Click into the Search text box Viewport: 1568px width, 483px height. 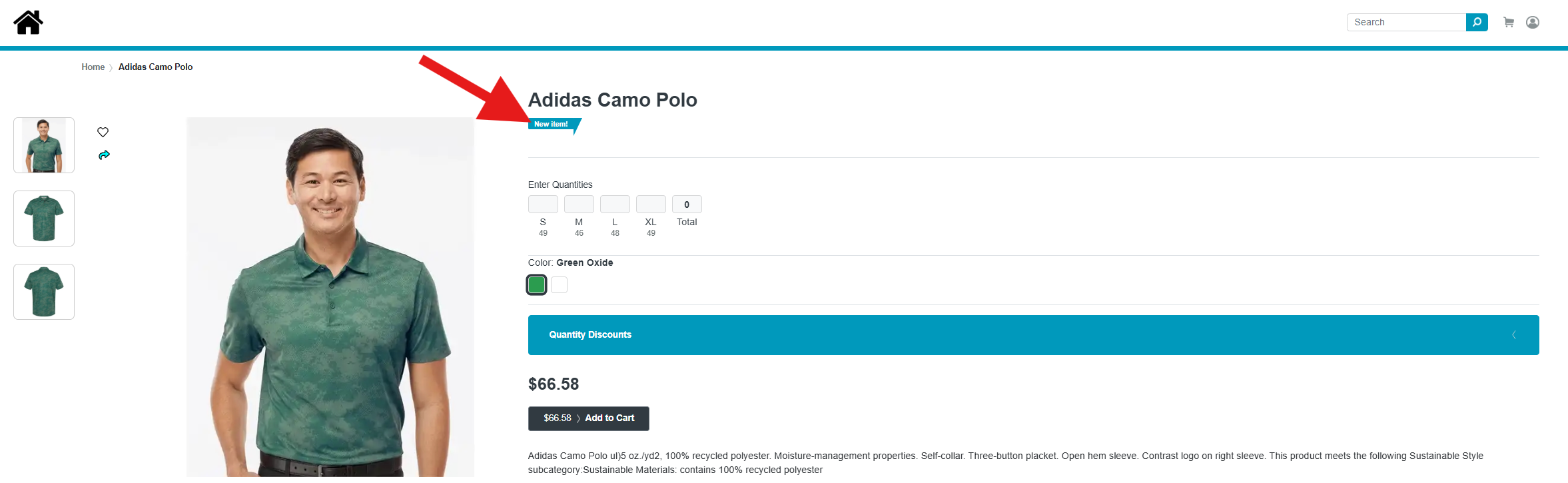coord(1406,22)
